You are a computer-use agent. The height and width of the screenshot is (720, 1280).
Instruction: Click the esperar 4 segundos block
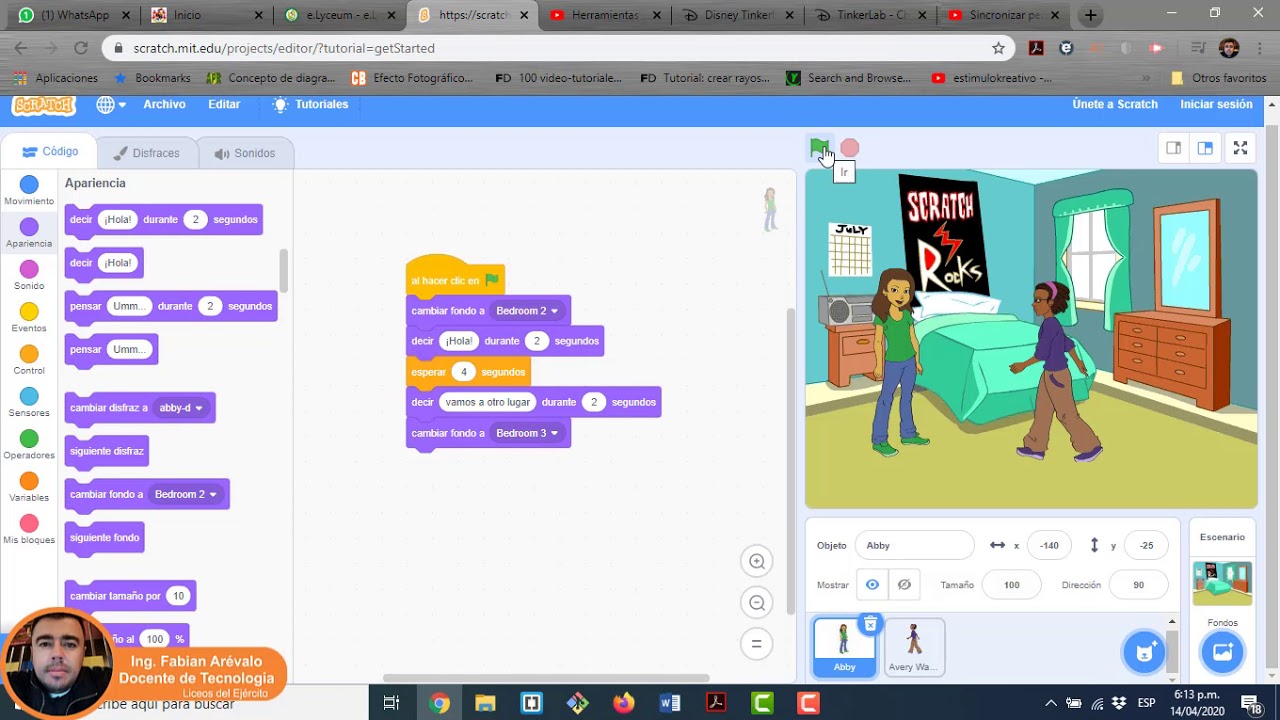(x=468, y=372)
